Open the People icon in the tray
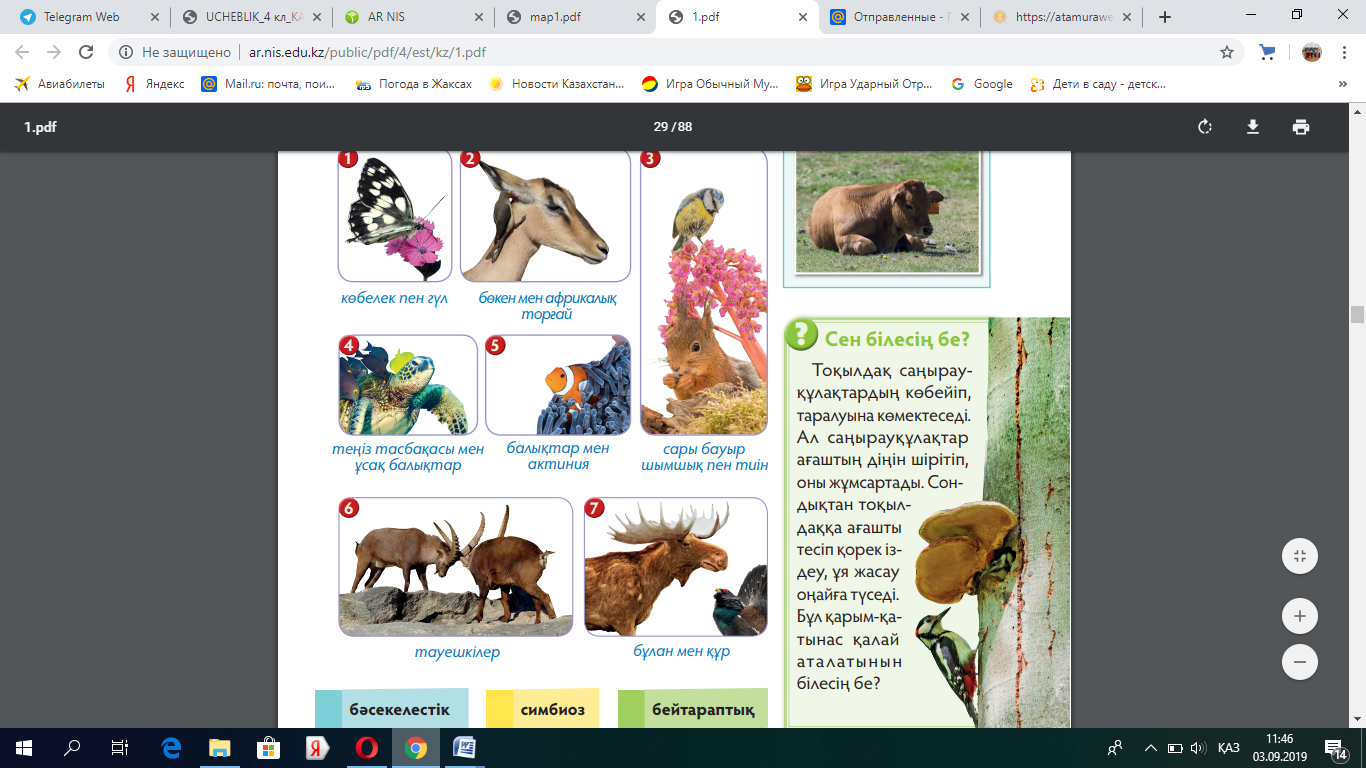 pyautogui.click(x=1115, y=747)
